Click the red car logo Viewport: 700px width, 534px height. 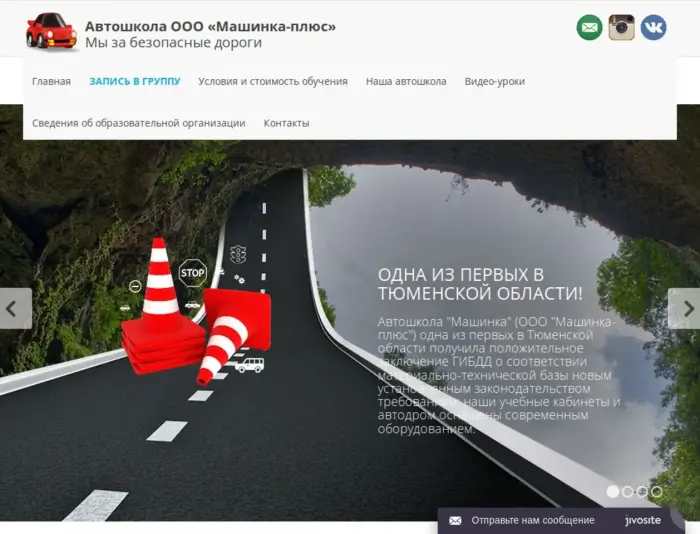(51, 31)
